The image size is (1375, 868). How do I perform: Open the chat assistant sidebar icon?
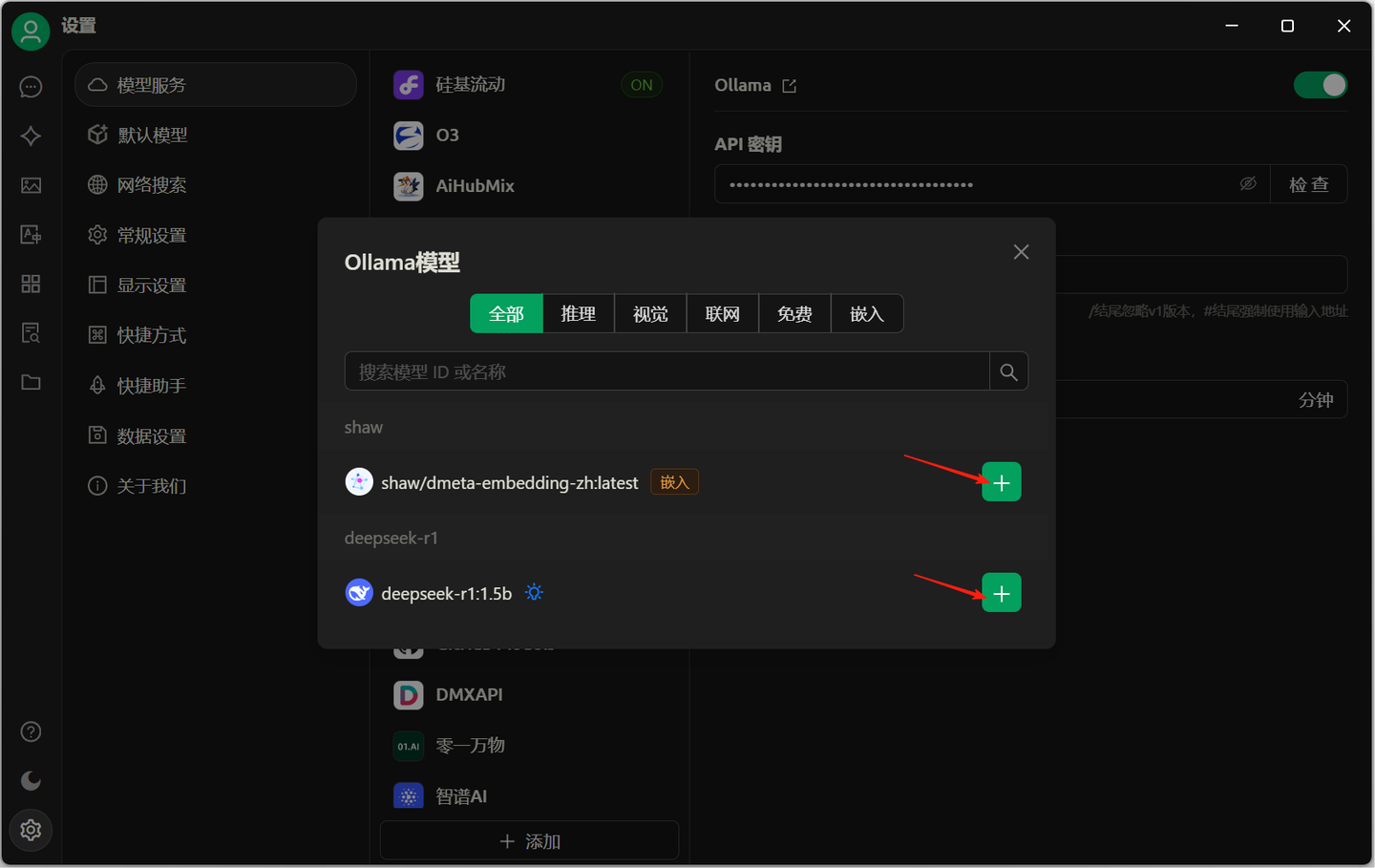click(x=31, y=87)
